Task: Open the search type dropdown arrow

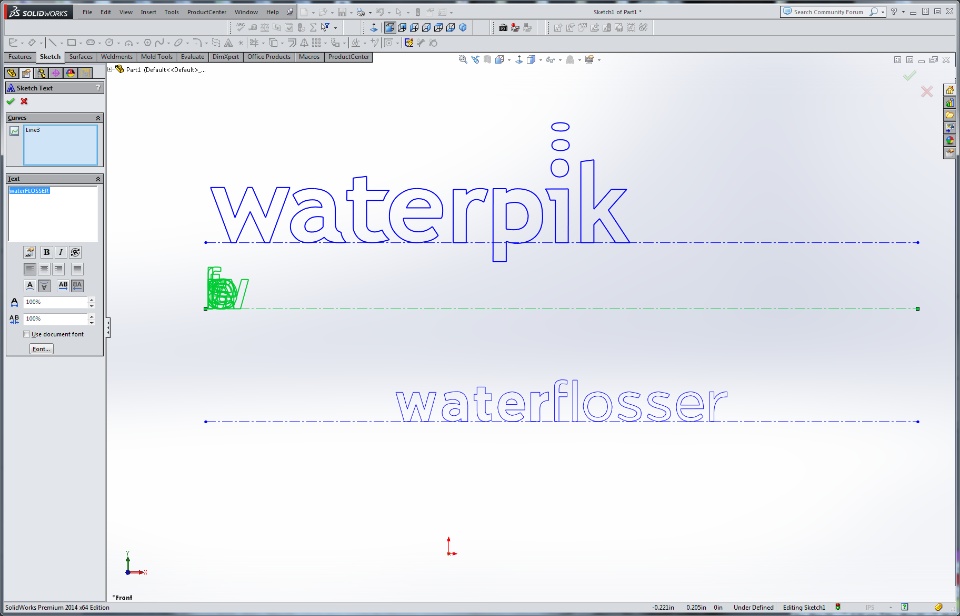Action: click(x=883, y=12)
